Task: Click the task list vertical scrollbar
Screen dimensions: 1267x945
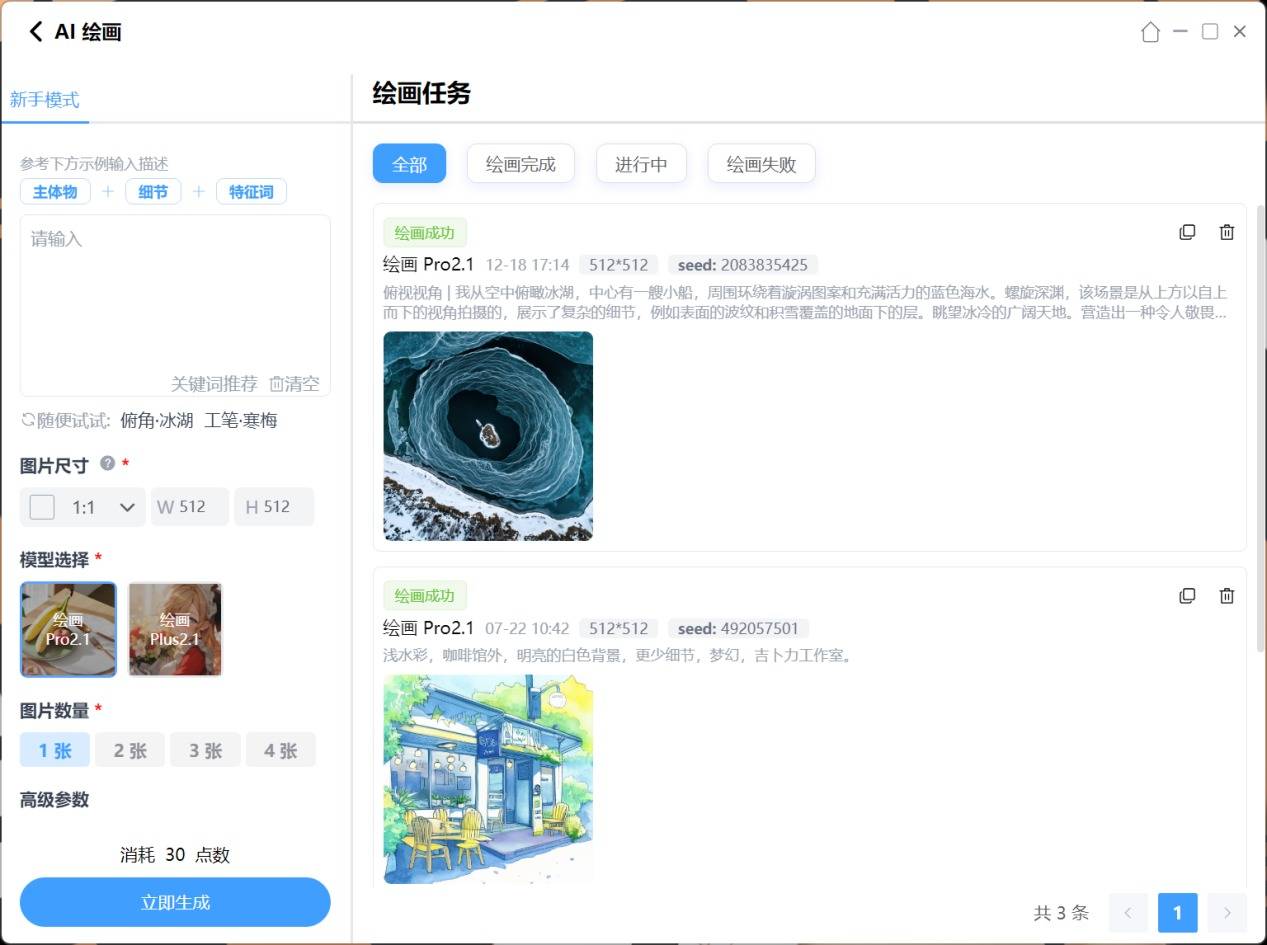Action: 1260,400
